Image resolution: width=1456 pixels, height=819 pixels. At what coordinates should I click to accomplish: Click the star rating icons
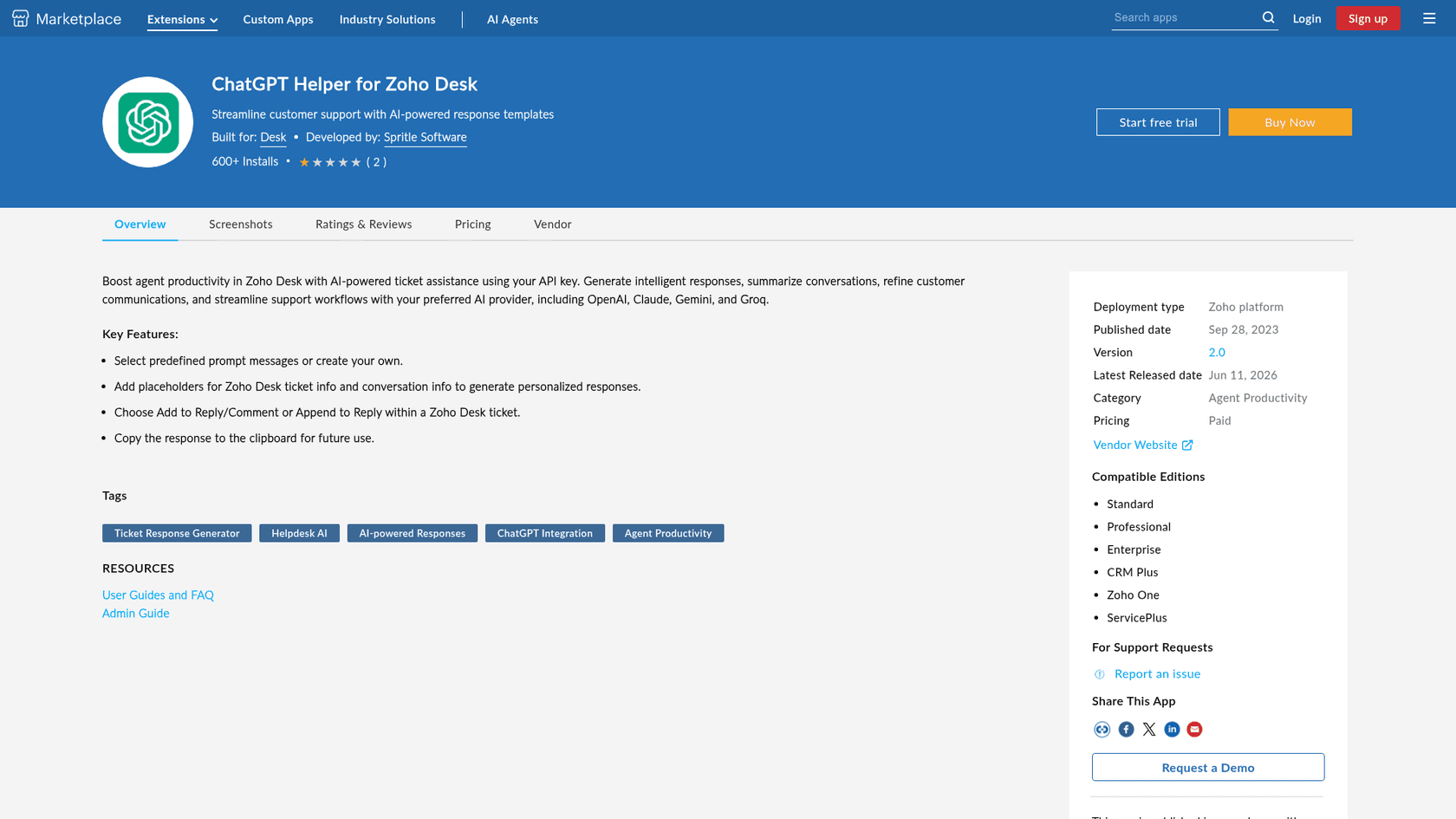(330, 162)
